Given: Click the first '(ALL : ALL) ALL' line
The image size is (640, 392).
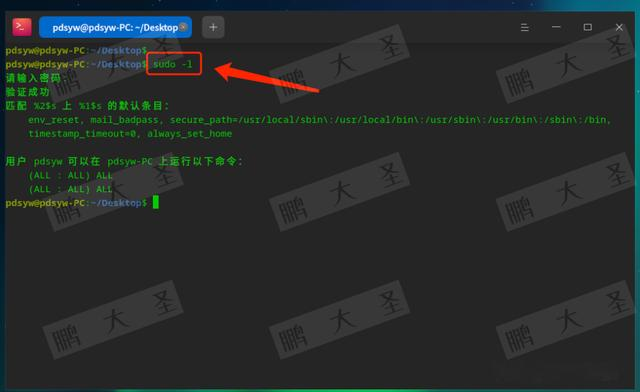Looking at the screenshot, I should tap(70, 175).
